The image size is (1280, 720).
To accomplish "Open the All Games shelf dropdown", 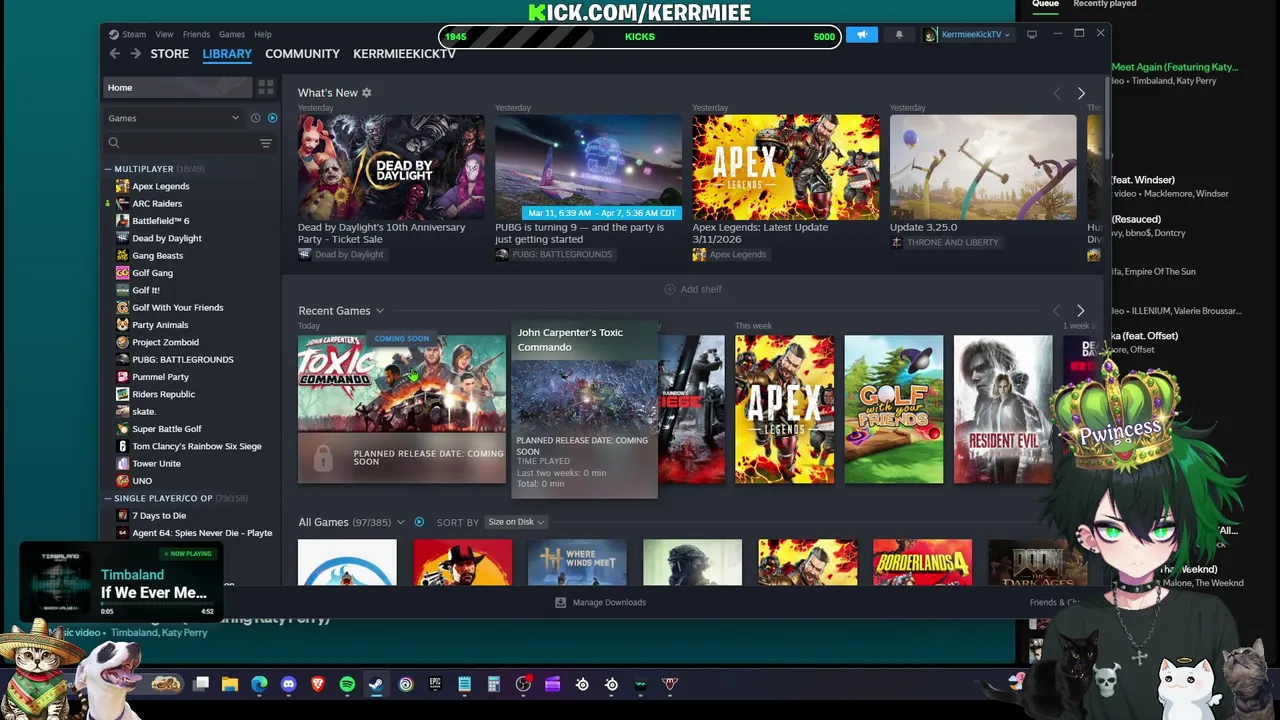I will 400,522.
